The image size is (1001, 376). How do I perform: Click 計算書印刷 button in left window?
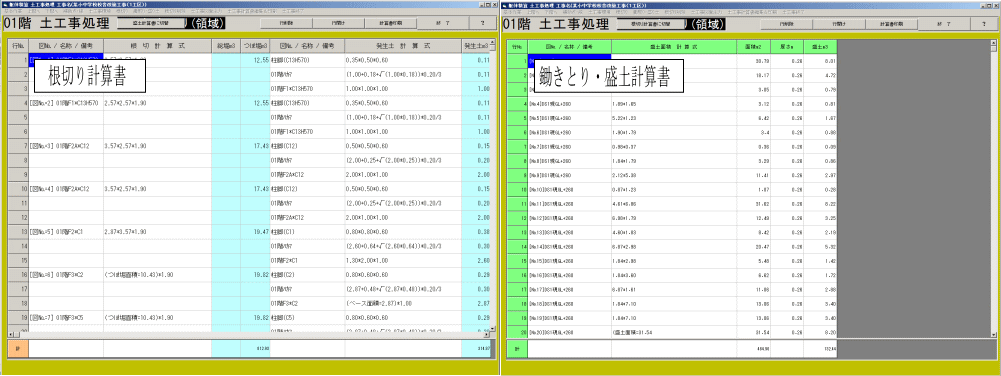pos(391,22)
